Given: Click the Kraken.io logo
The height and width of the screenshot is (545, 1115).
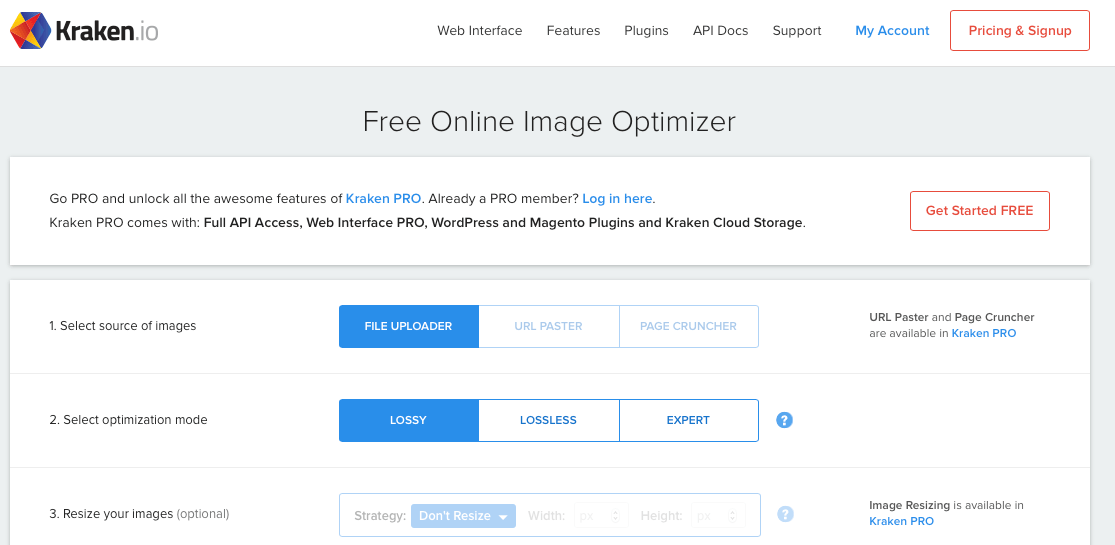Looking at the screenshot, I should coord(84,31).
